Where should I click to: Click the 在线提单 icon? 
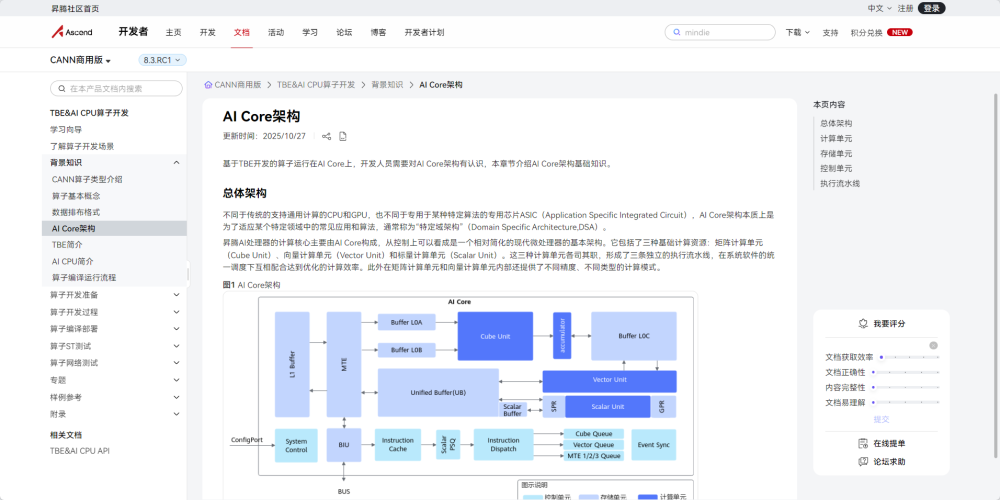click(863, 444)
